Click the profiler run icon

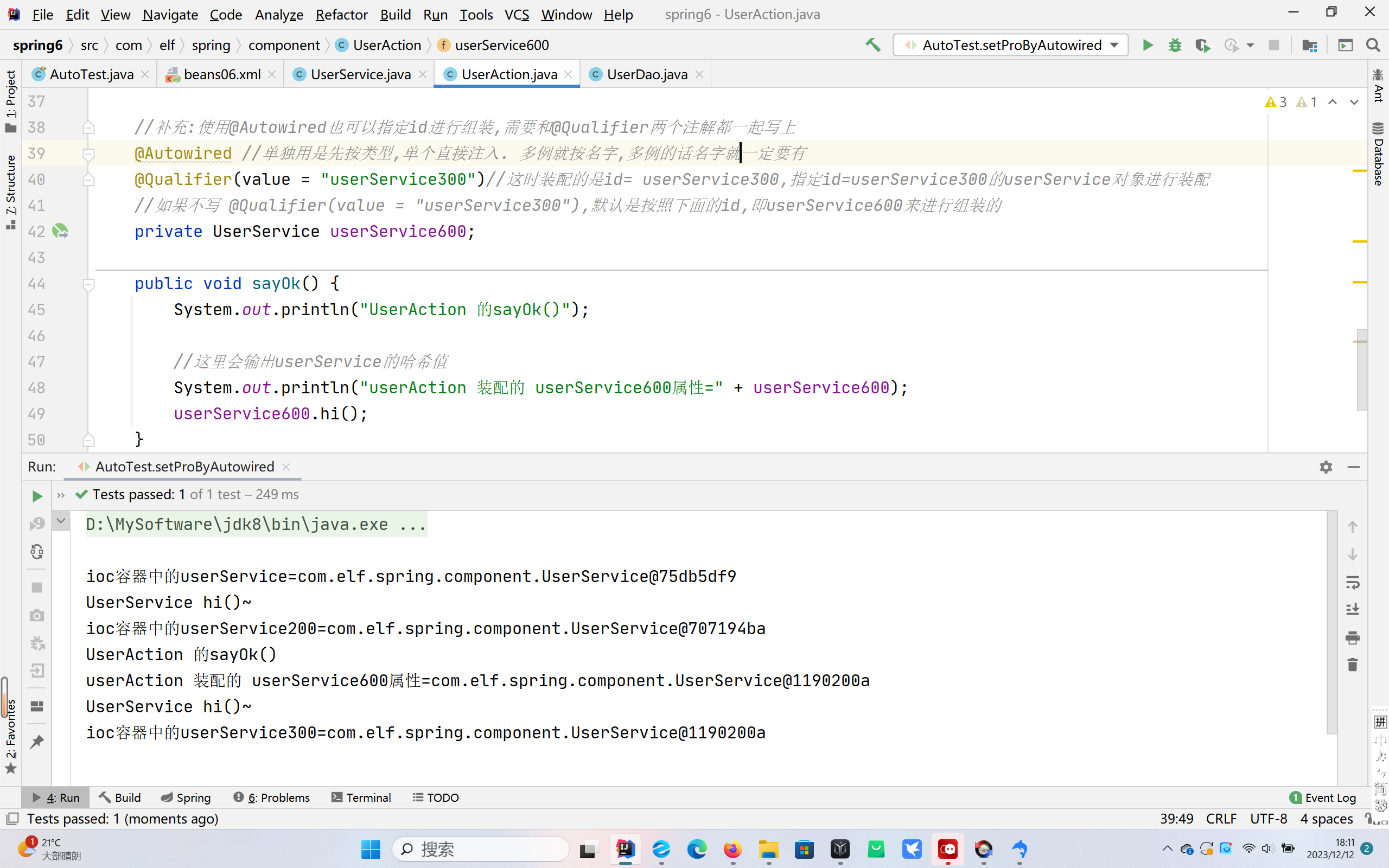tap(1231, 45)
